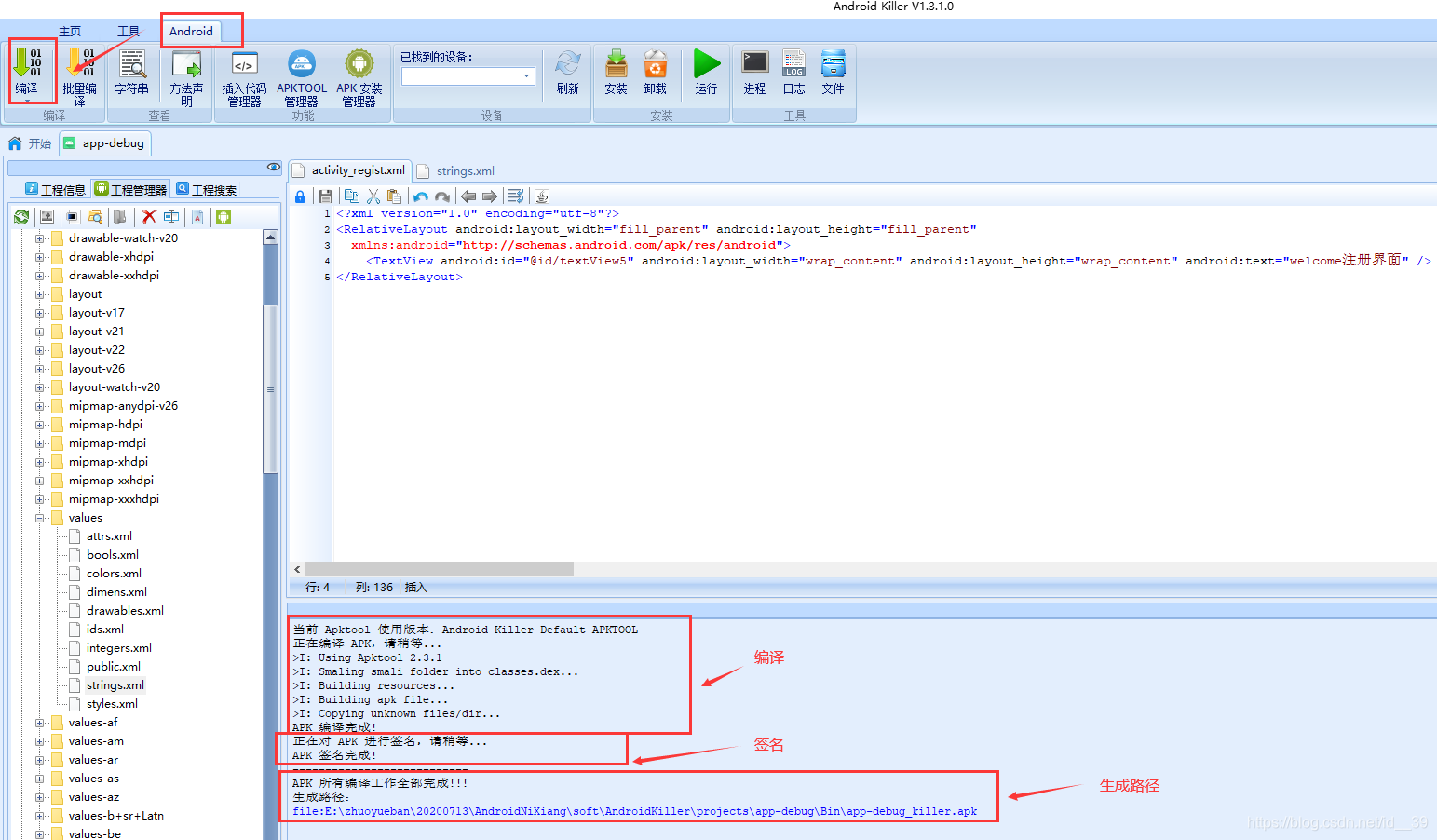The image size is (1437, 840).
Task: Click the green refresh icon in project tree toolbar
Action: [21, 217]
